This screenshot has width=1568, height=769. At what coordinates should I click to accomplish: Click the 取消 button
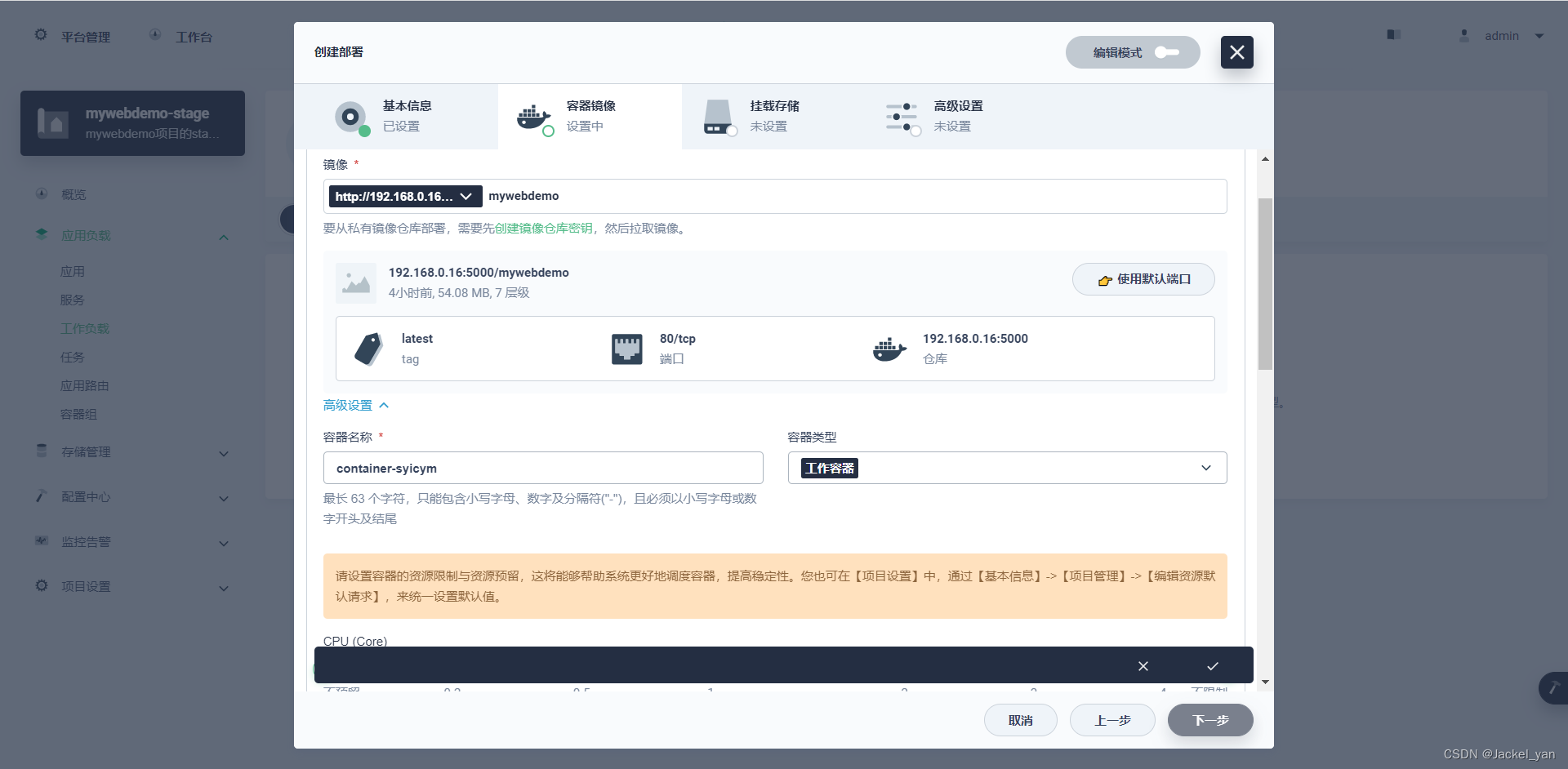[1021, 720]
